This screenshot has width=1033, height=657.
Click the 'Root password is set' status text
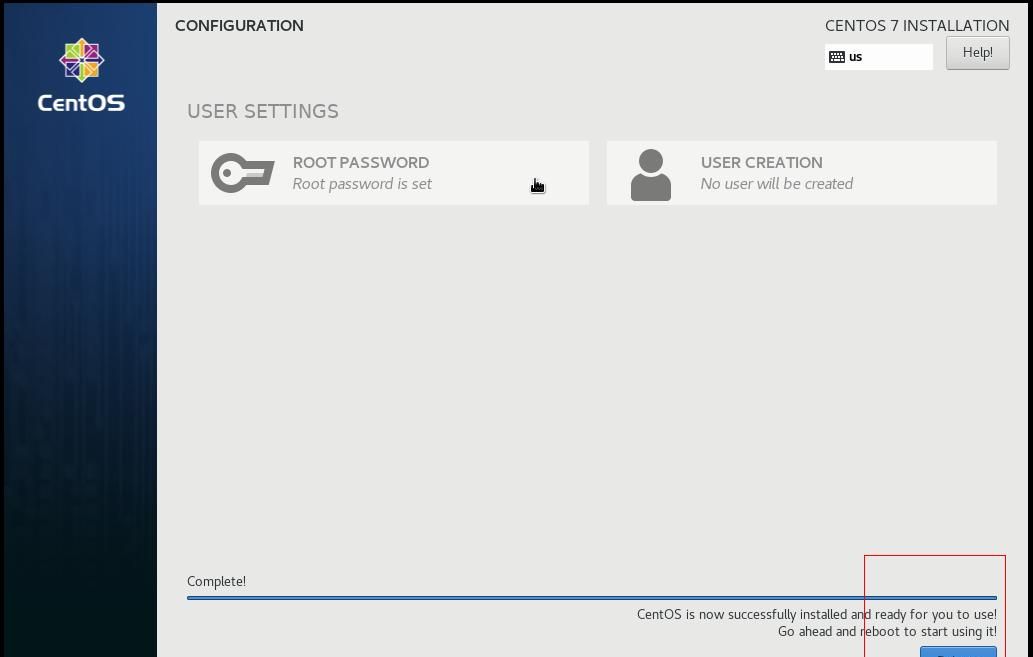click(362, 184)
